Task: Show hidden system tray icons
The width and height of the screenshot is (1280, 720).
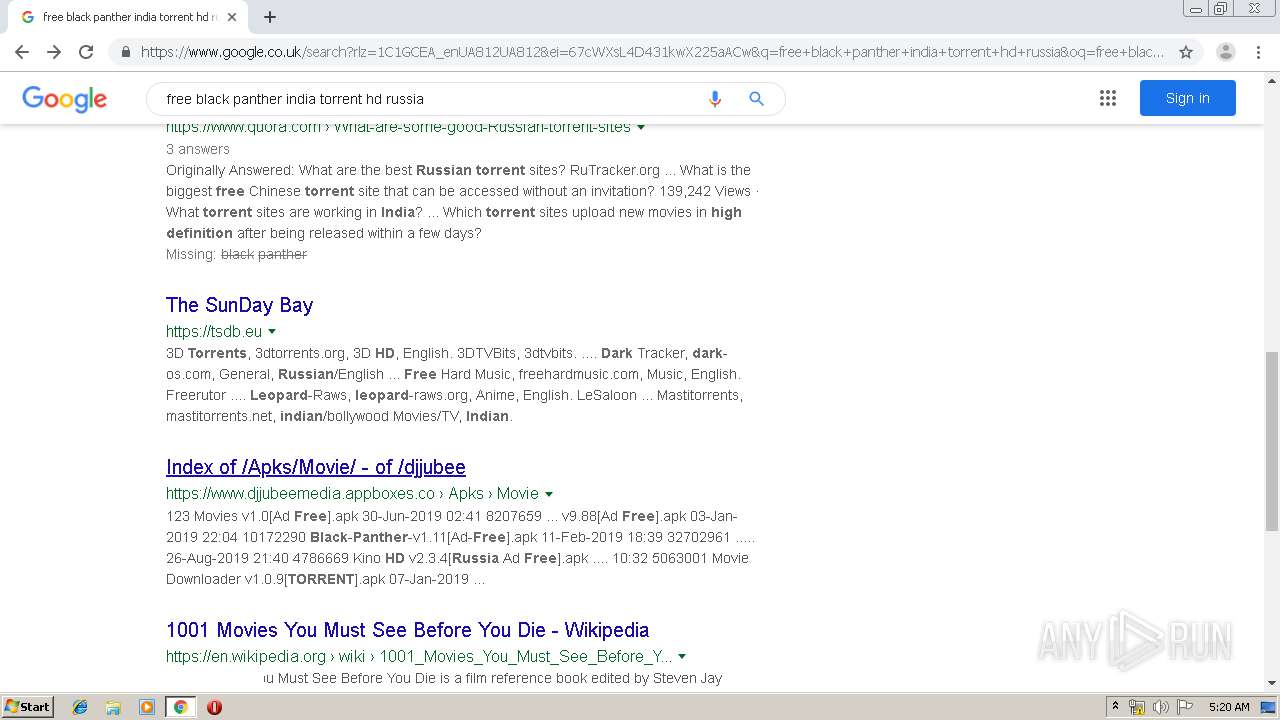Action: click(1115, 707)
